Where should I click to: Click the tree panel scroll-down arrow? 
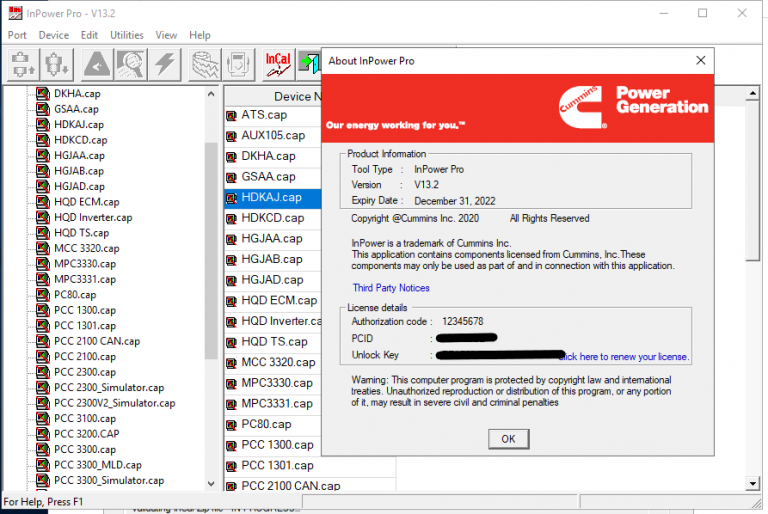click(211, 484)
